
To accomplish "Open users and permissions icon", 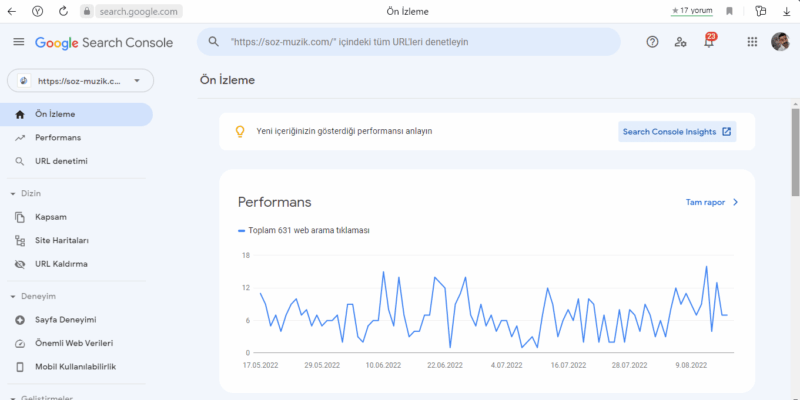I will coord(681,42).
